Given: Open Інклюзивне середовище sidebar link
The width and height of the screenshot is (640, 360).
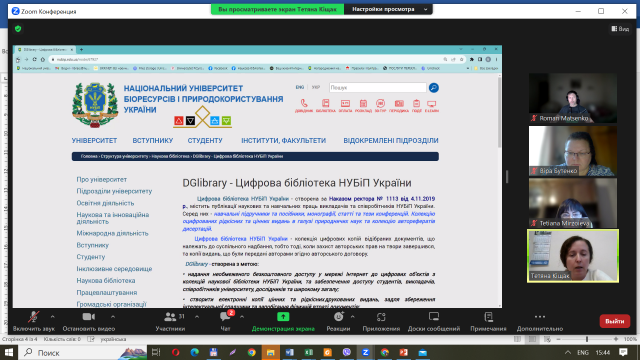Looking at the screenshot, I should 114,269.
